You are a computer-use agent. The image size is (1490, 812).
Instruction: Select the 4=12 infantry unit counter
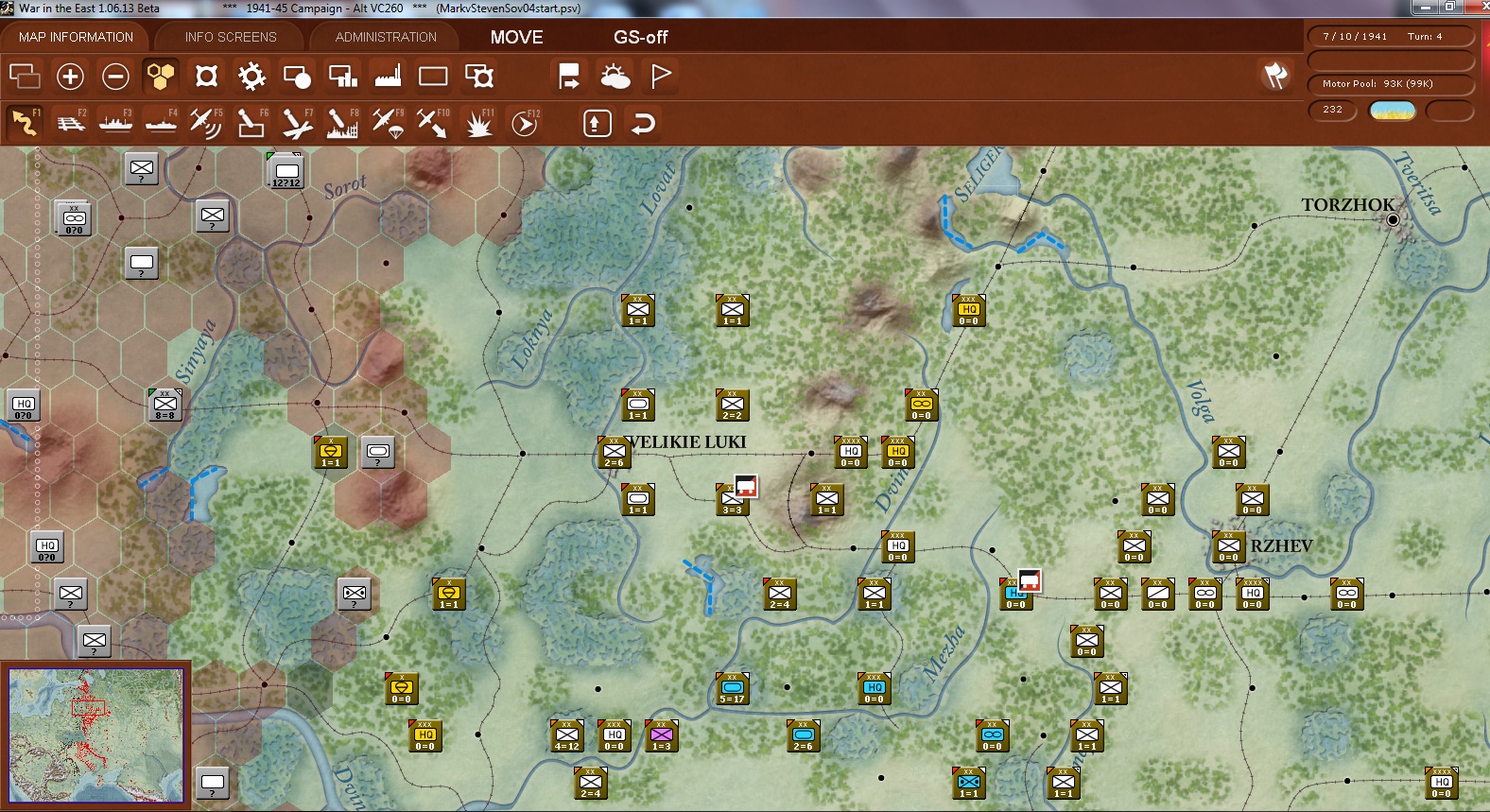pyautogui.click(x=566, y=735)
